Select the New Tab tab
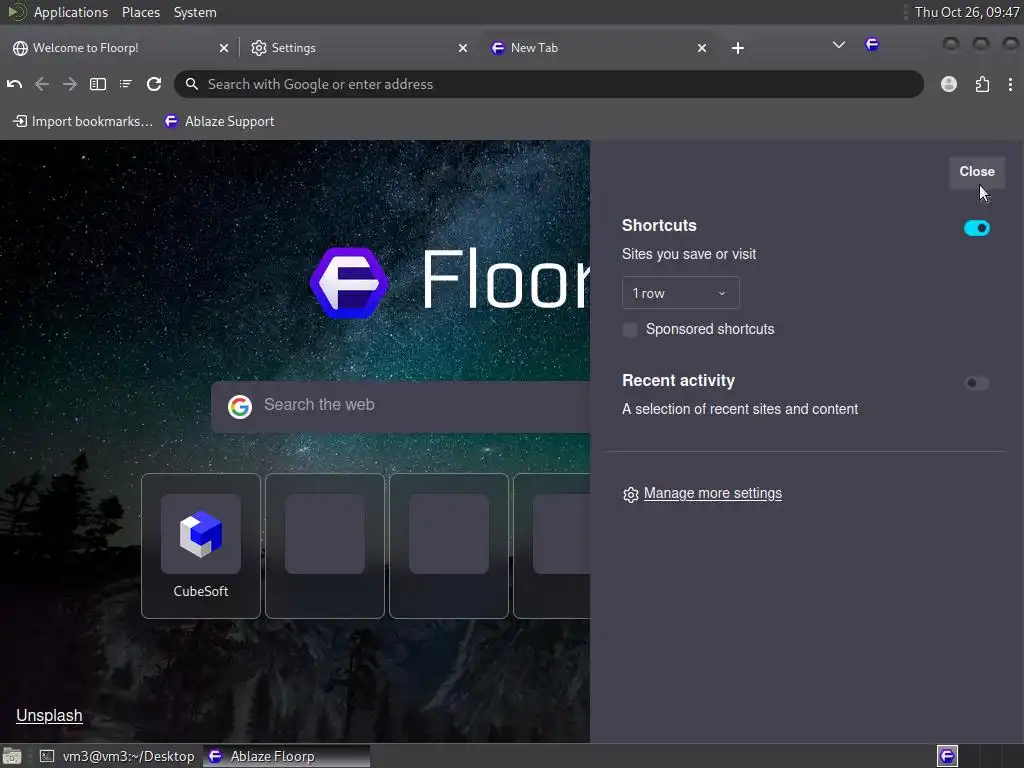The height and width of the screenshot is (768, 1024). (598, 48)
